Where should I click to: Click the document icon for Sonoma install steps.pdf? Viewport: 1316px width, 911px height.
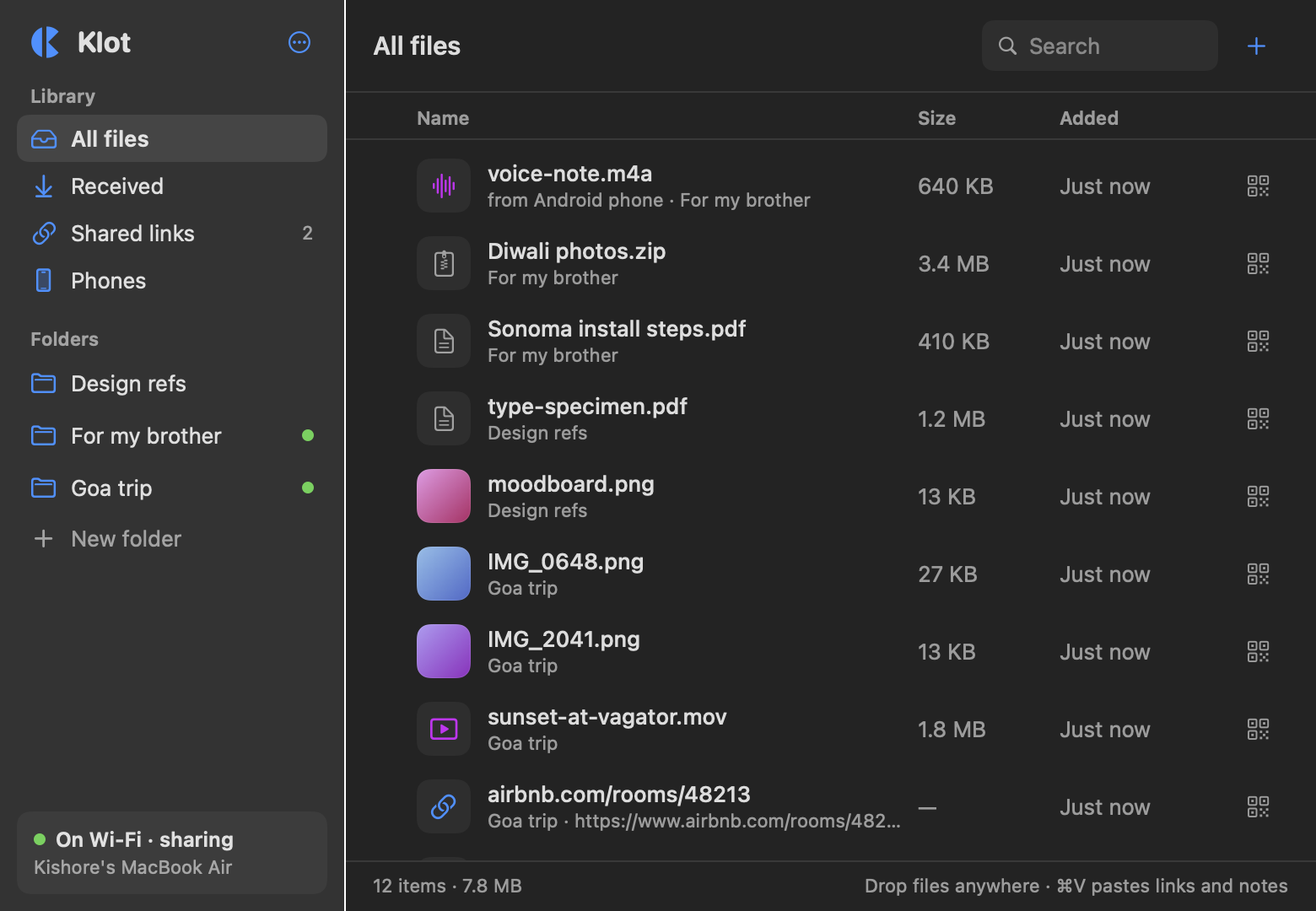click(444, 341)
